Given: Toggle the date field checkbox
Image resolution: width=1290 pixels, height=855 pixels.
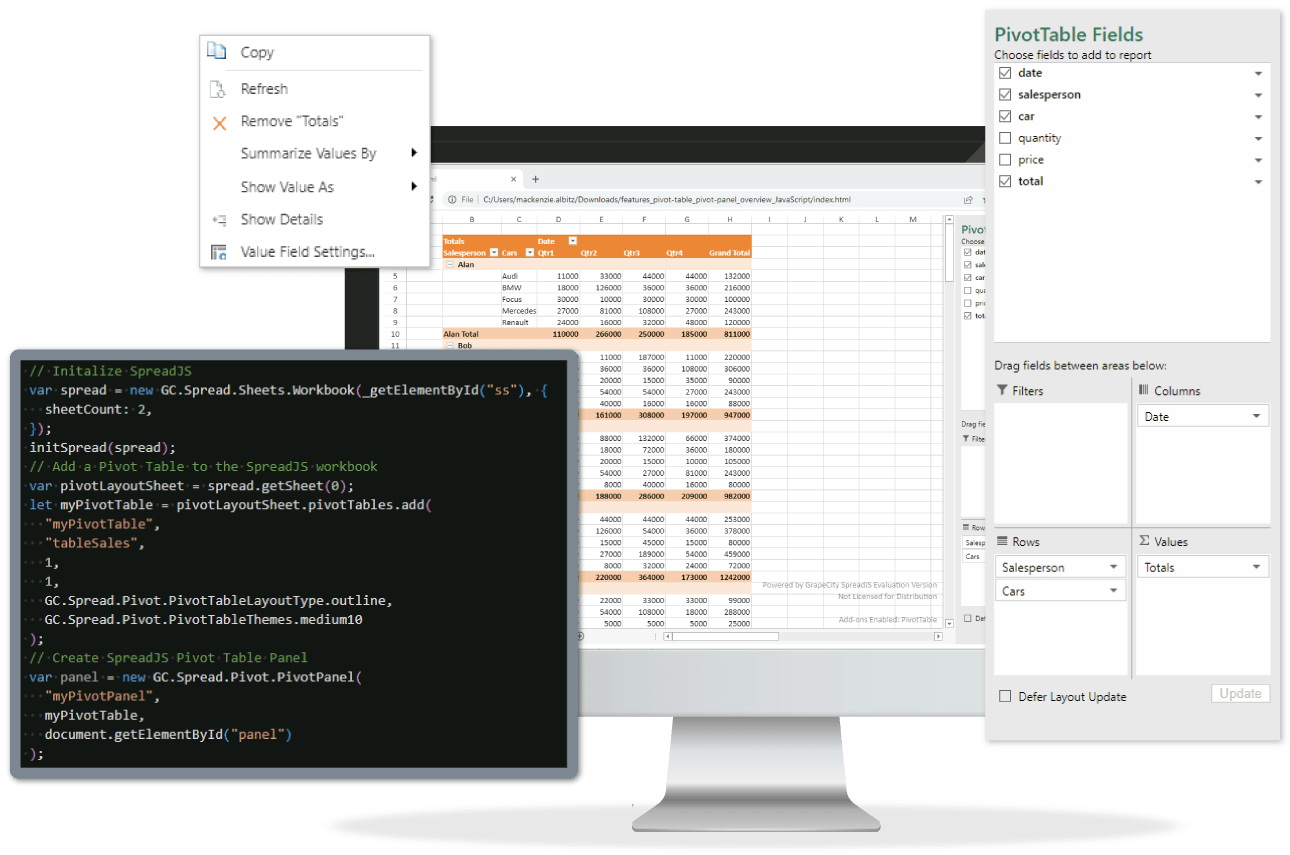Looking at the screenshot, I should (x=1005, y=73).
